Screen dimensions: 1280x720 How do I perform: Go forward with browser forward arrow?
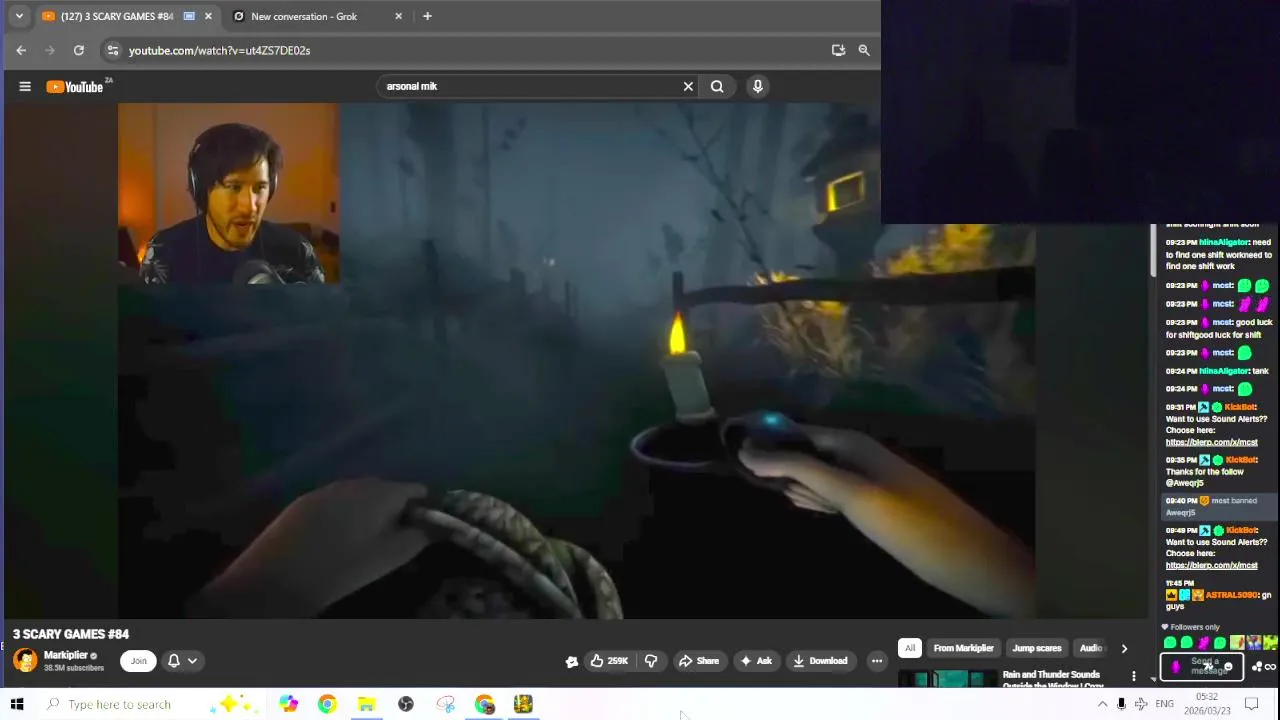tap(50, 50)
